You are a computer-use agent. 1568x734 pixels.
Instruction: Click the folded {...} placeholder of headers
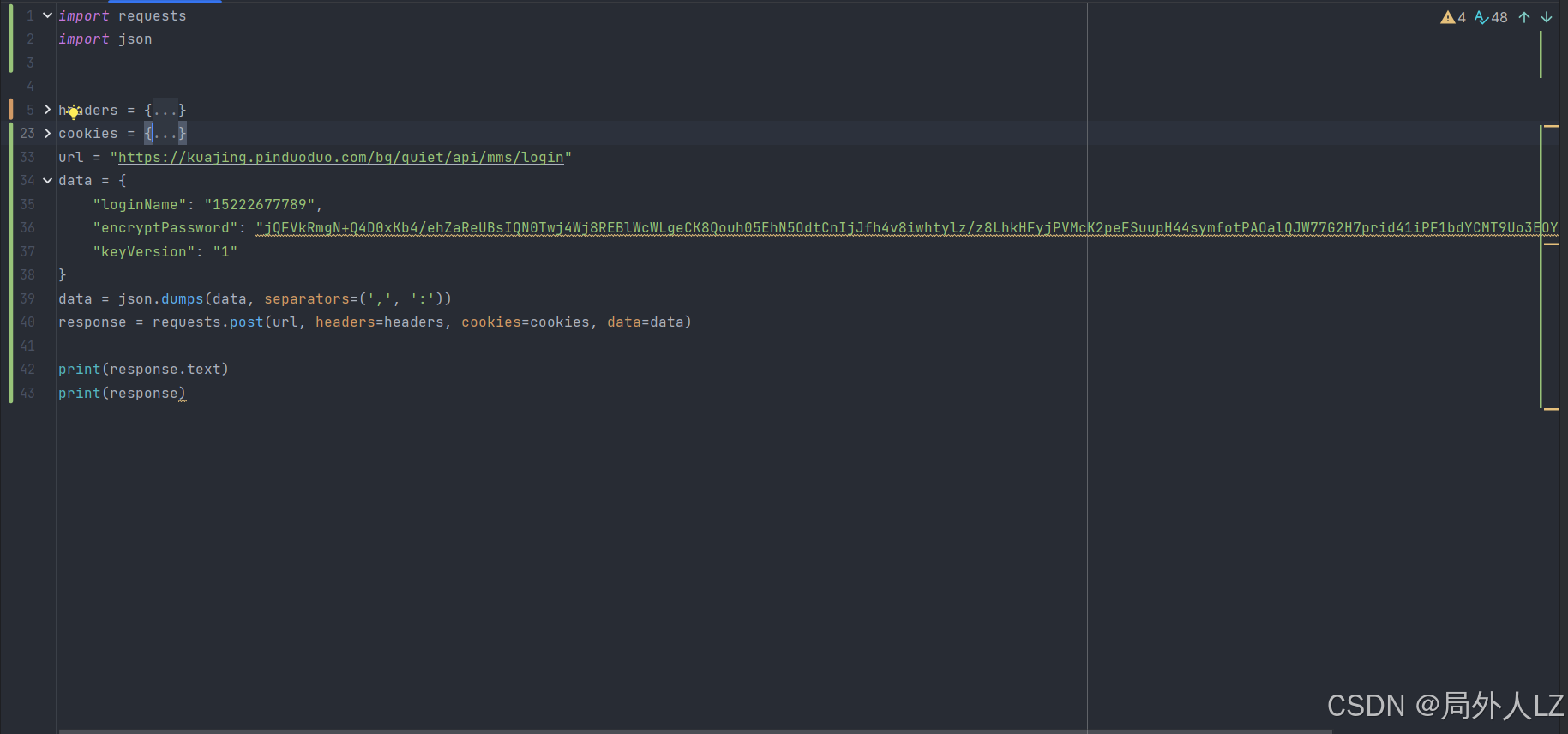point(165,110)
